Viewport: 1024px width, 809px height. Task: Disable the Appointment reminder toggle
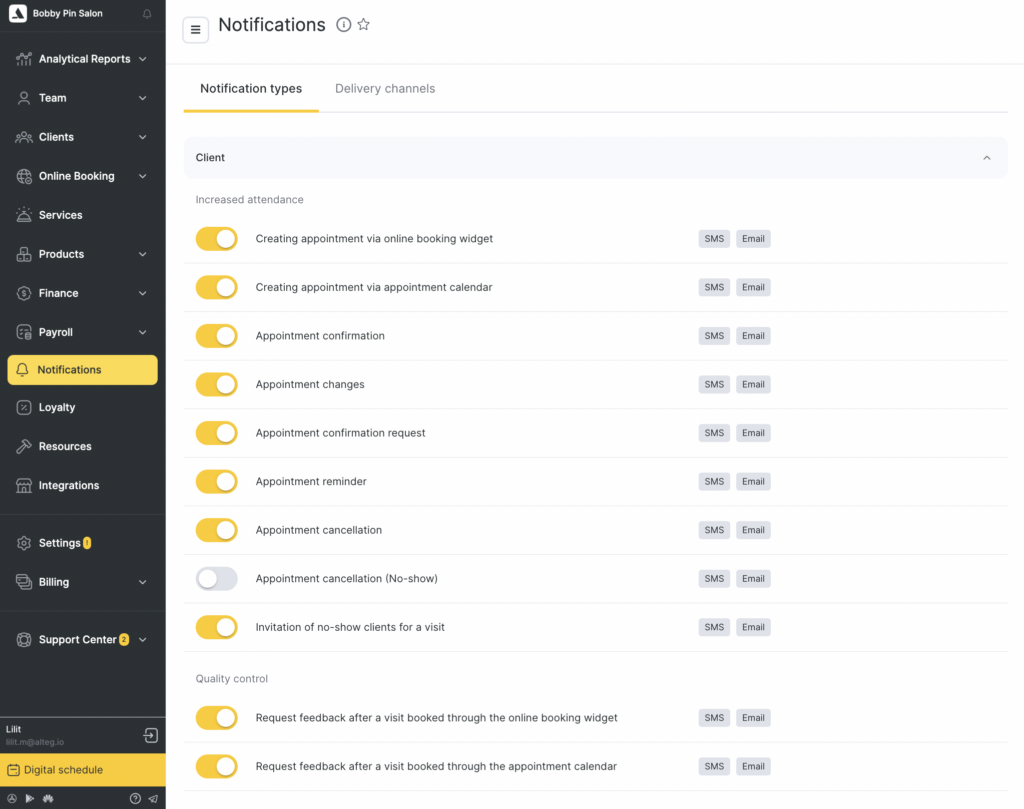[x=216, y=482]
